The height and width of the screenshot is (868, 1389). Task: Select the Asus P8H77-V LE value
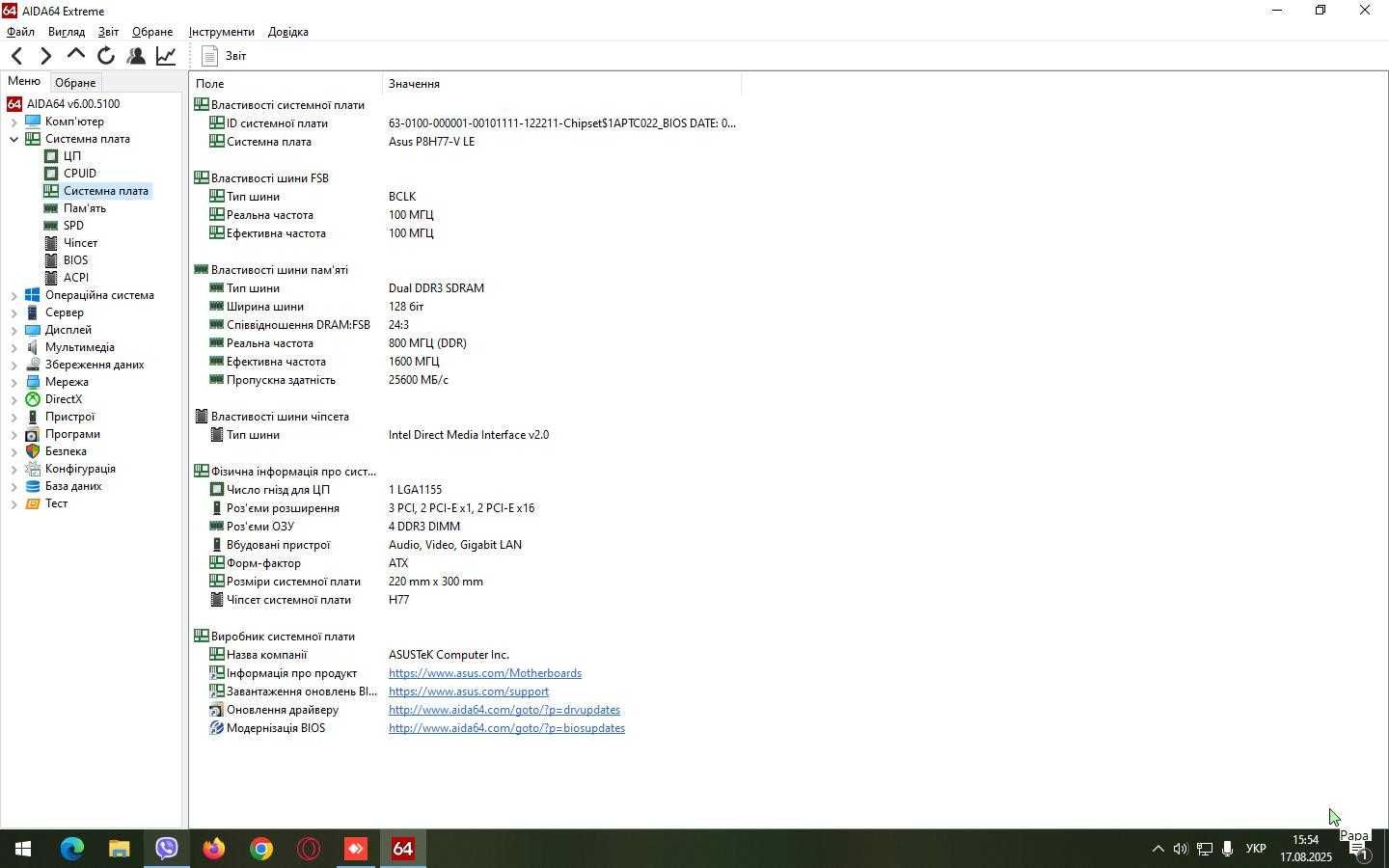(431, 142)
